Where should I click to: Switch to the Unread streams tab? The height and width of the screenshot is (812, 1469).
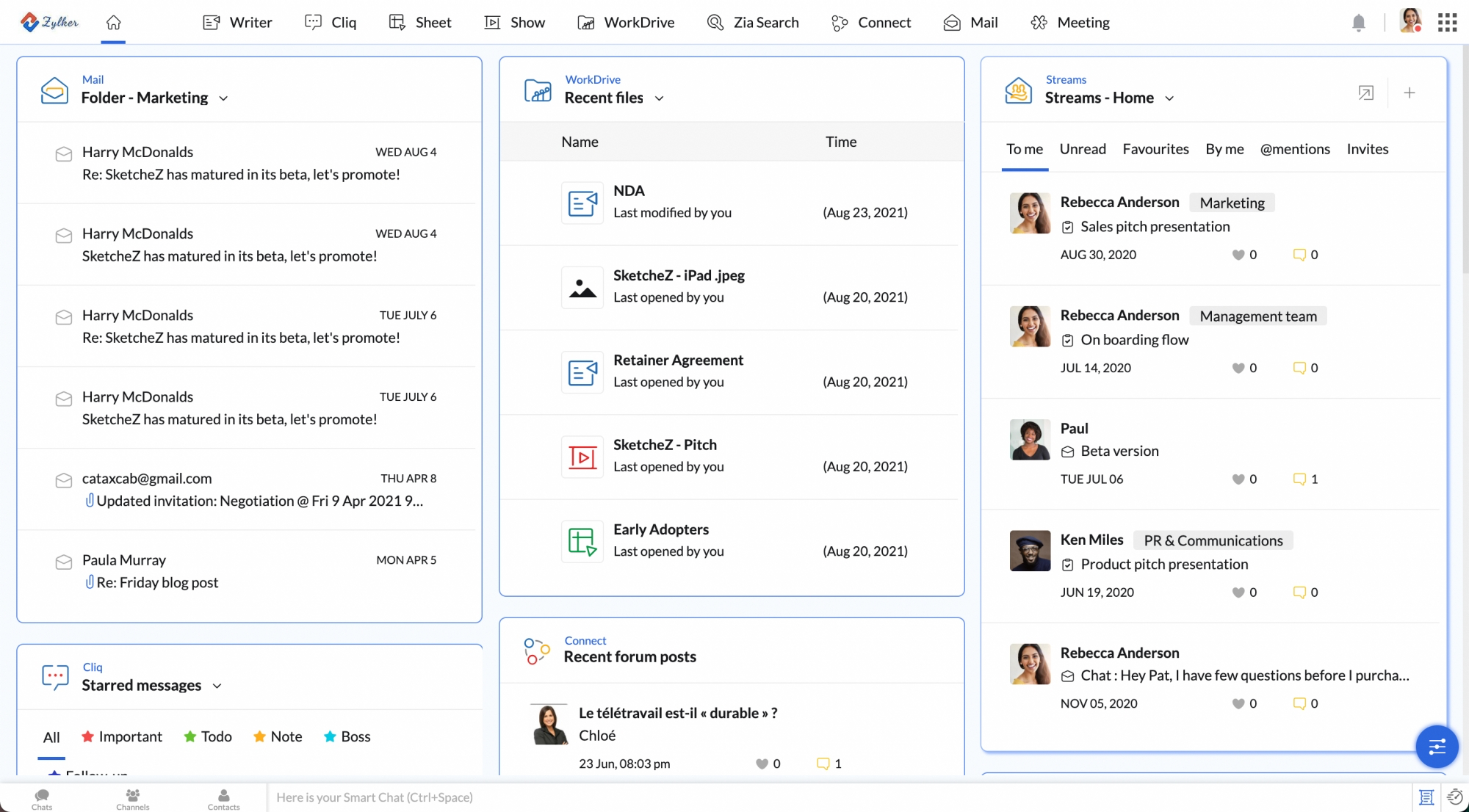1082,149
